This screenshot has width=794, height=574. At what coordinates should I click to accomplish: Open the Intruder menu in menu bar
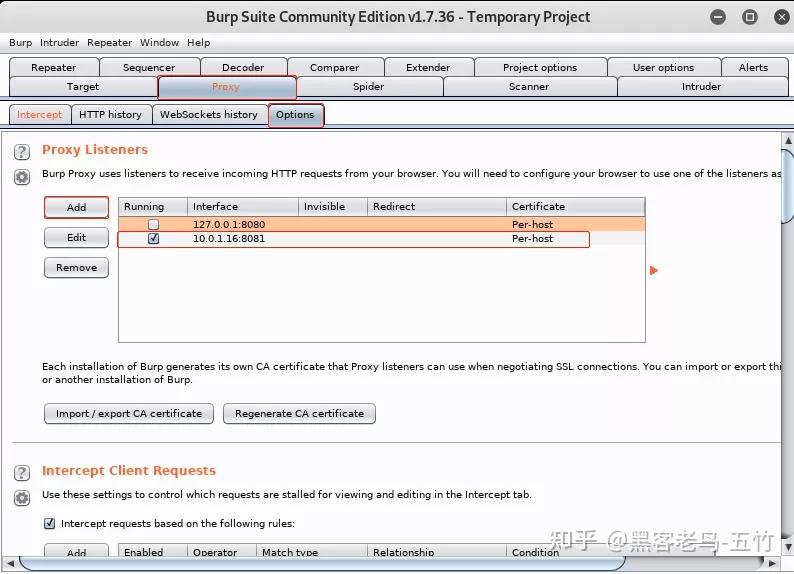point(59,43)
